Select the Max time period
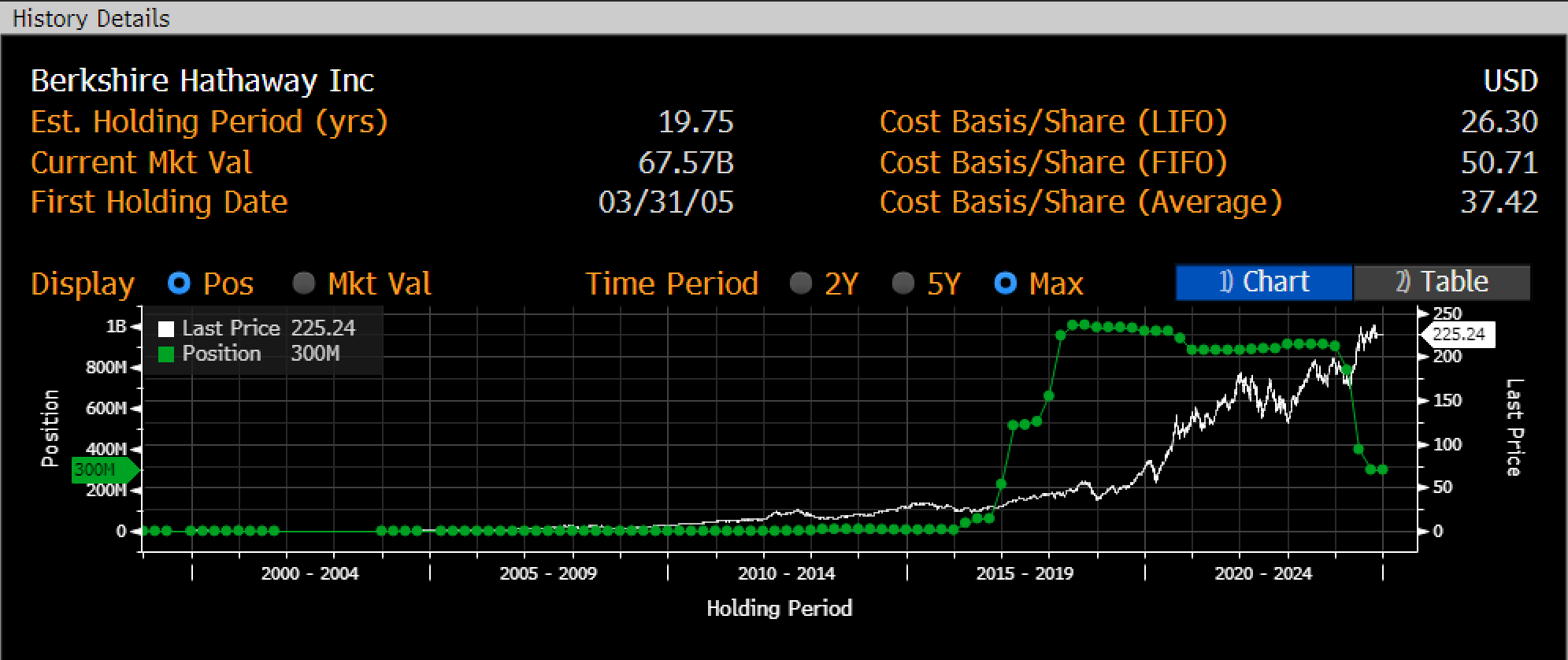 (1006, 283)
